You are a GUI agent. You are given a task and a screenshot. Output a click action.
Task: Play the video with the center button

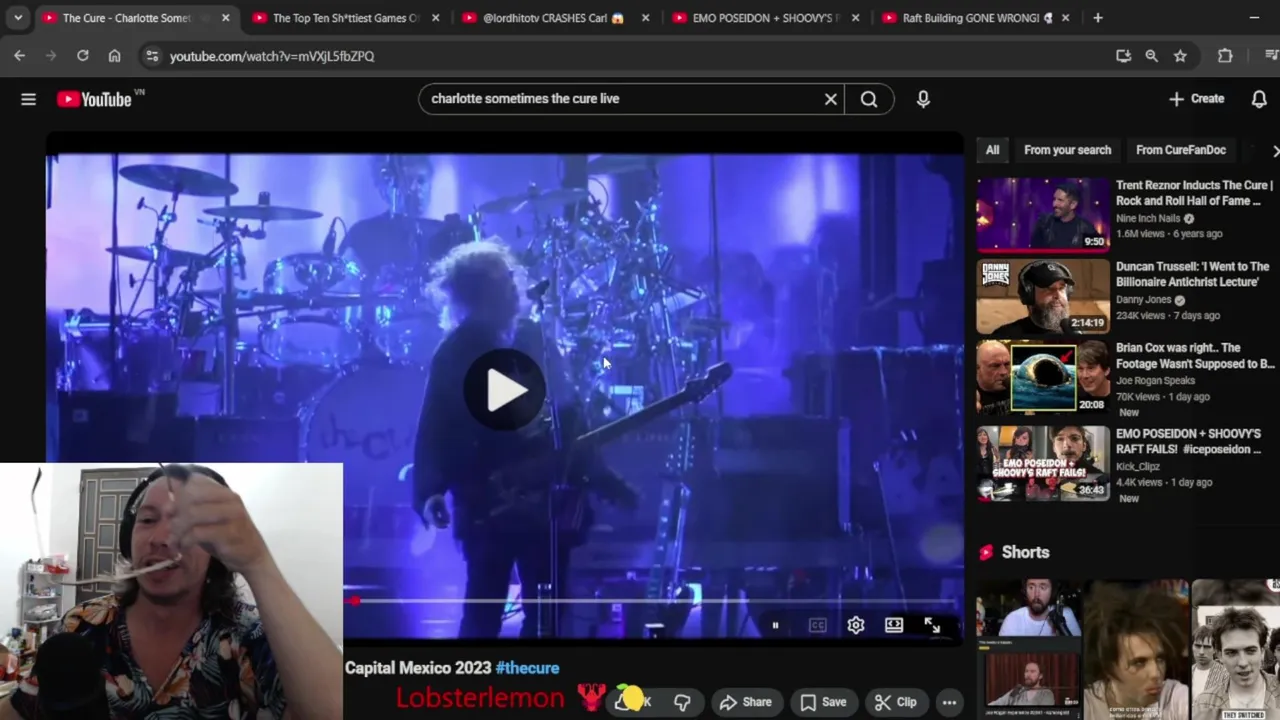point(505,390)
